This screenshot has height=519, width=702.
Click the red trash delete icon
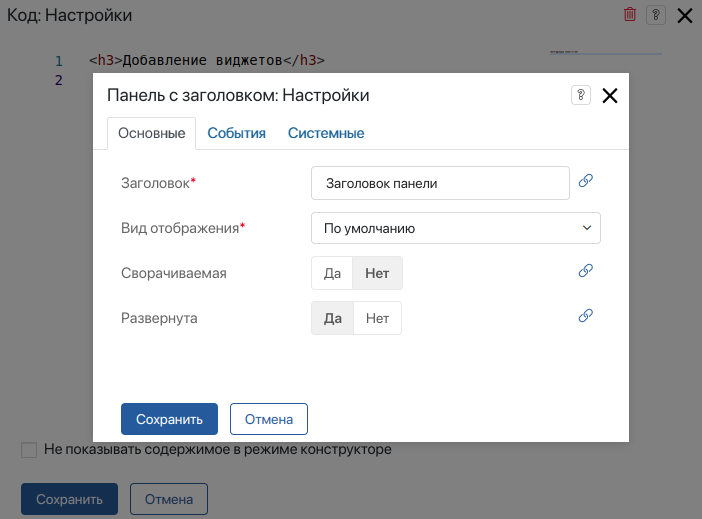click(x=630, y=15)
